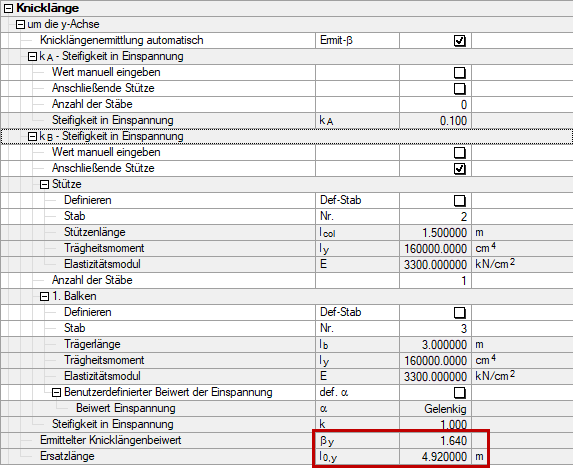Select Ersatzlänge value 4.920000
The image size is (573, 476).
point(435,457)
